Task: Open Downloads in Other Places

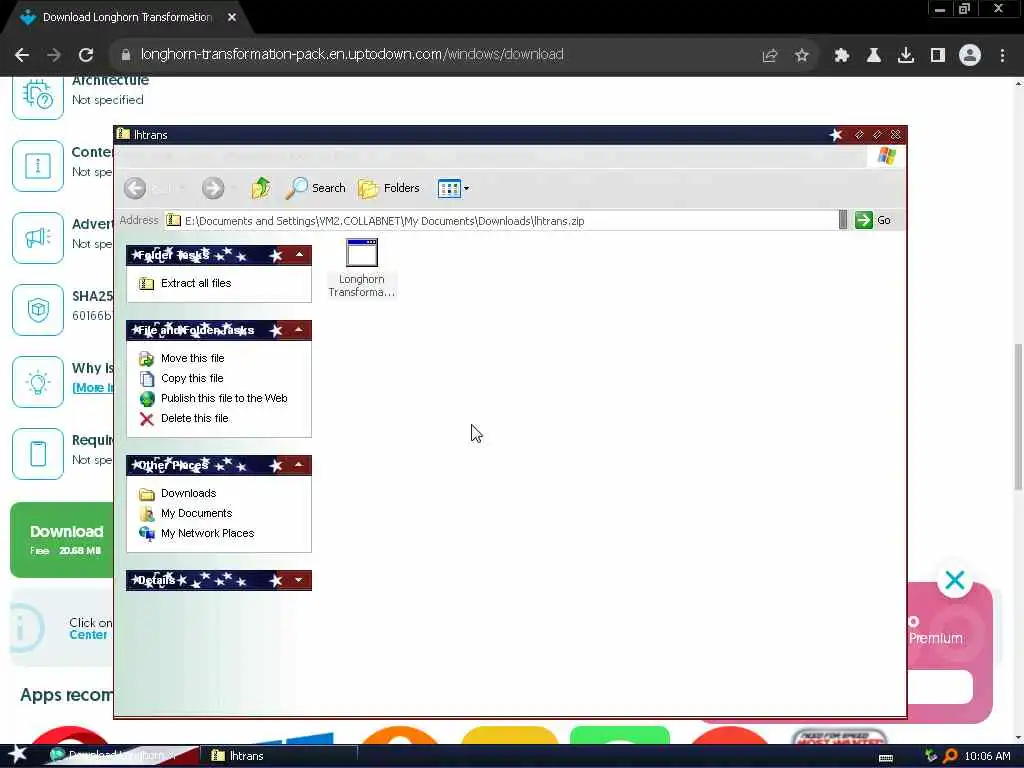Action: coord(189,493)
